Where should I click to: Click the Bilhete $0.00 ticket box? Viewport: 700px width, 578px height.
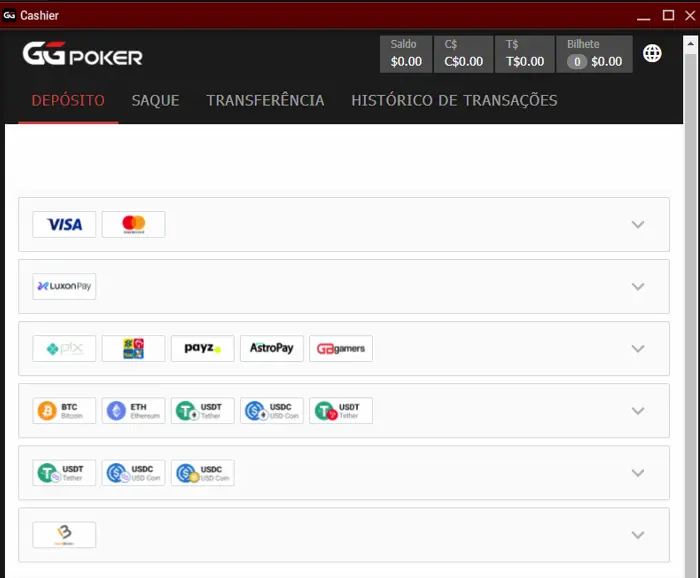(595, 54)
